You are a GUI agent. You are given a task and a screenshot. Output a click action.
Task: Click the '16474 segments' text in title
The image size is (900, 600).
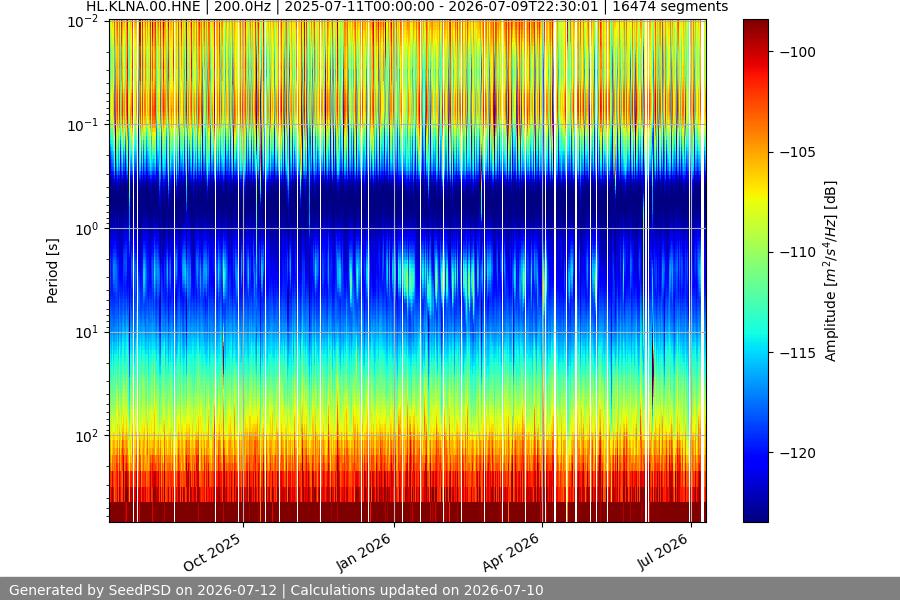[x=670, y=7]
